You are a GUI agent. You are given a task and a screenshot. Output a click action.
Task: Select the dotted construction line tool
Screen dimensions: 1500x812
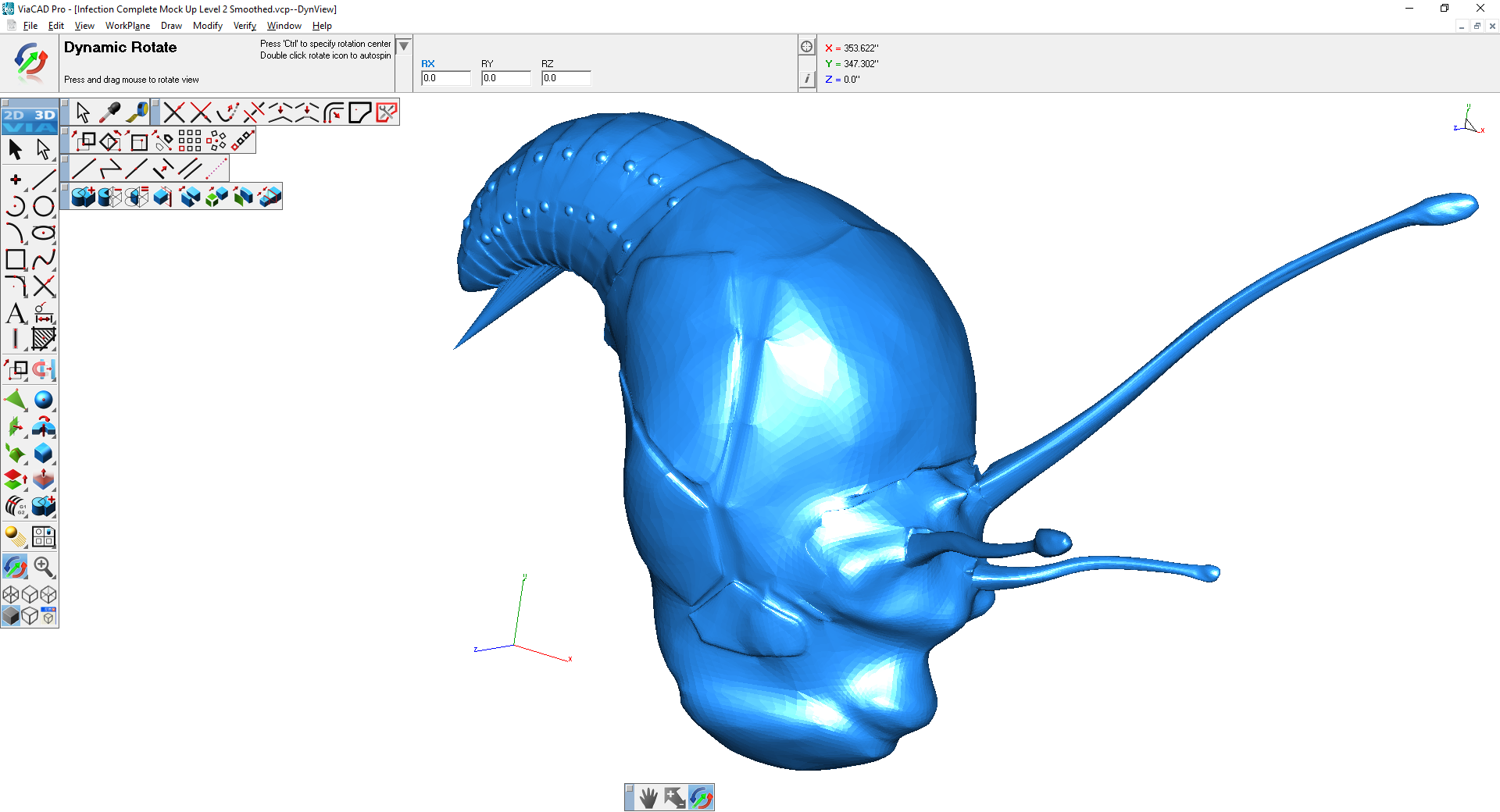[216, 168]
